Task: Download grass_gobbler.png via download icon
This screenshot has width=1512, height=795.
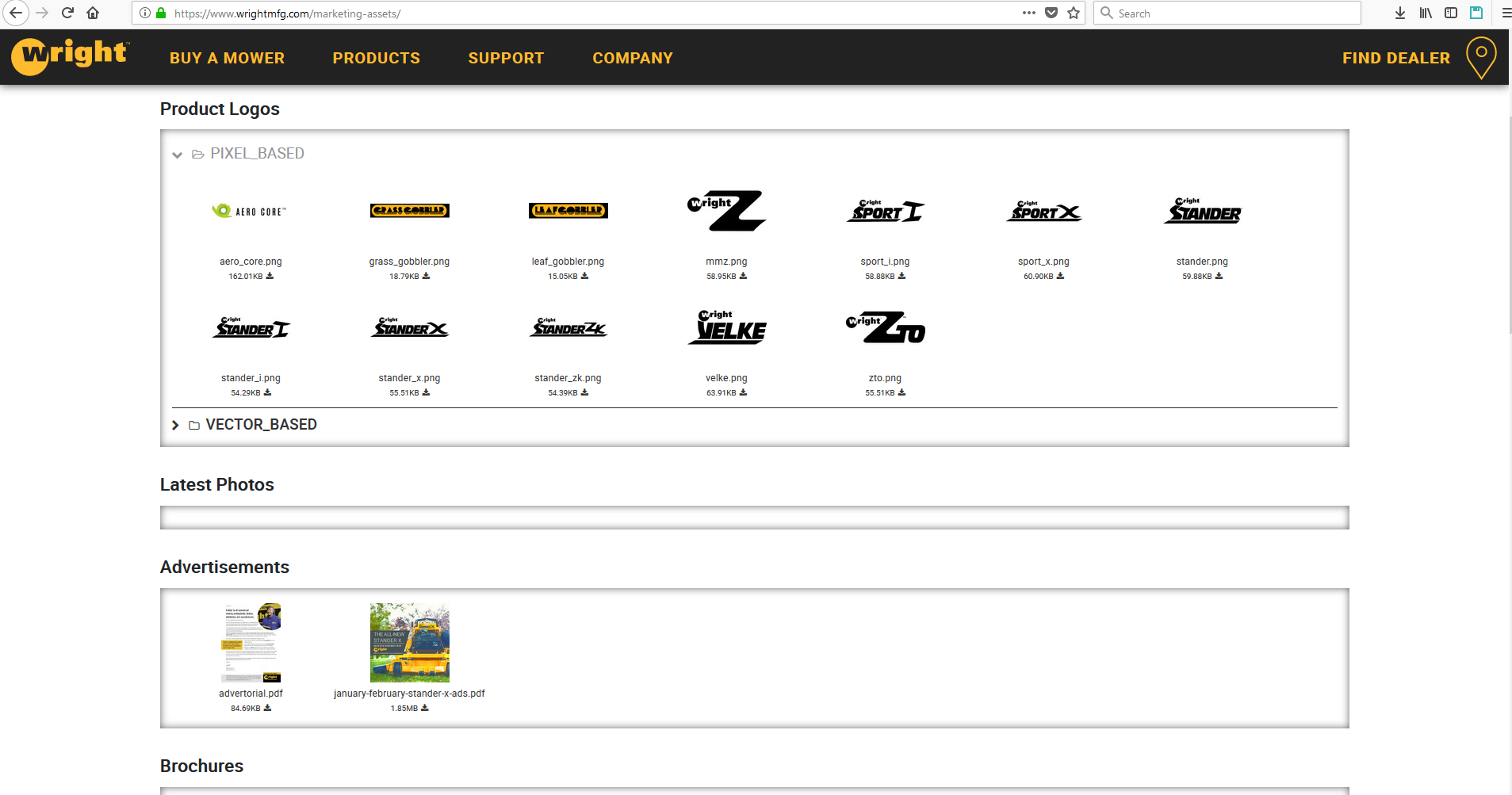Action: (x=426, y=276)
